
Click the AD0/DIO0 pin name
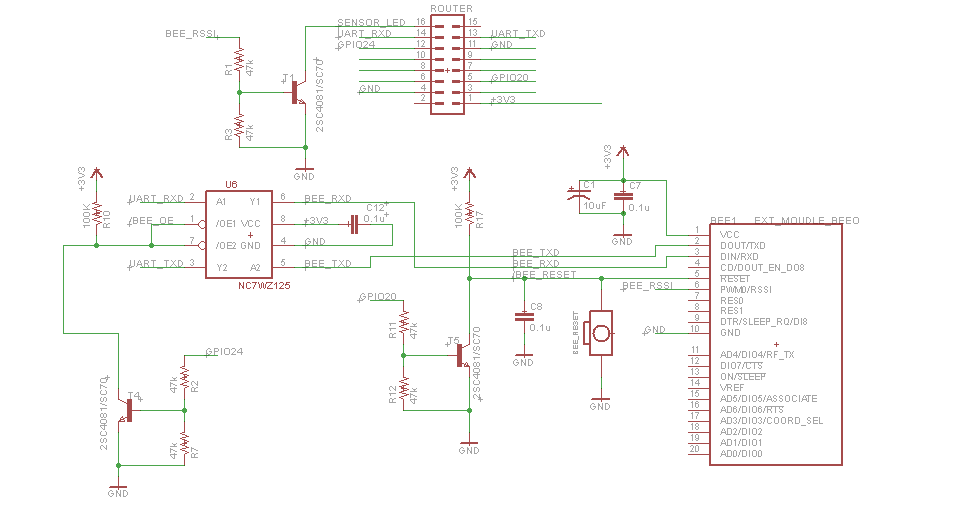[x=741, y=453]
